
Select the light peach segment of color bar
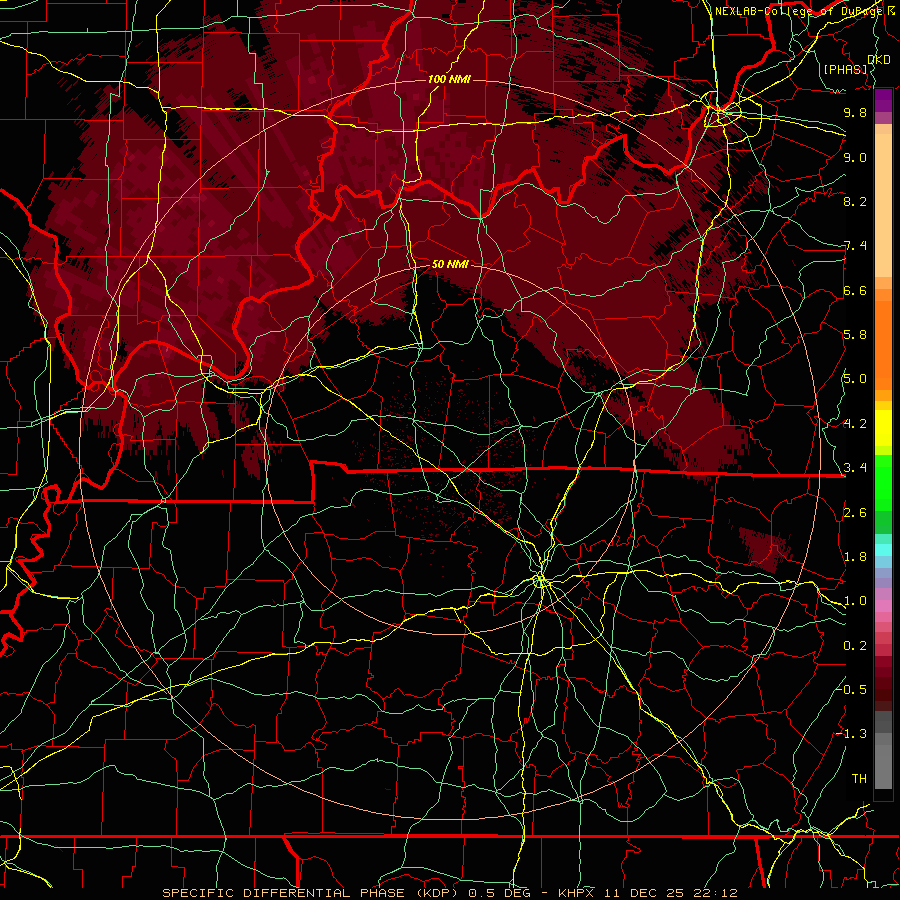coord(883,206)
